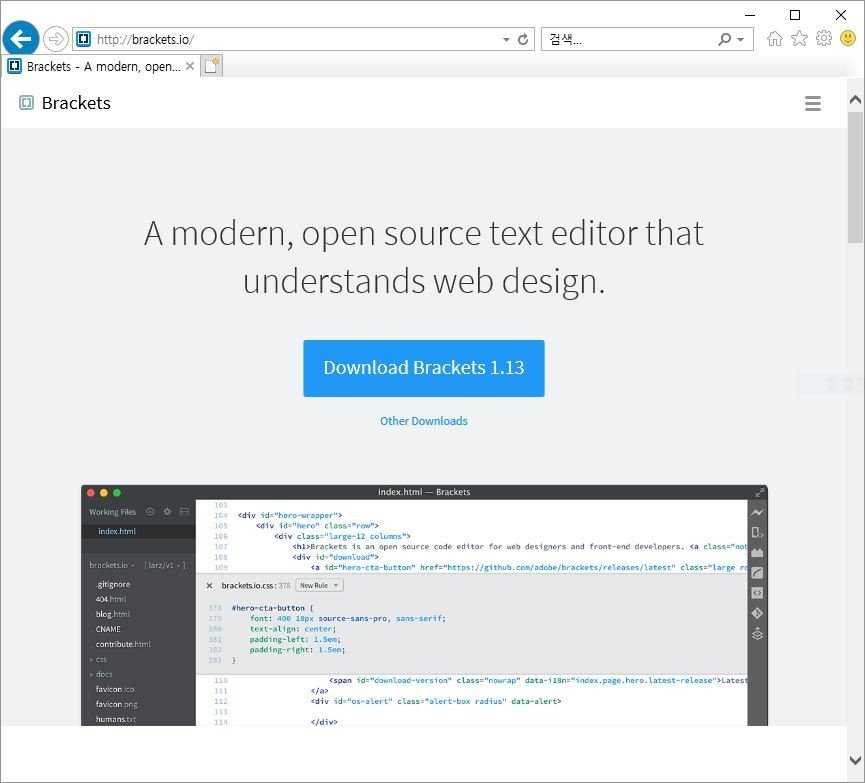Click the red close dot in the editor screenshot
The width and height of the screenshot is (865, 783).
click(91, 492)
